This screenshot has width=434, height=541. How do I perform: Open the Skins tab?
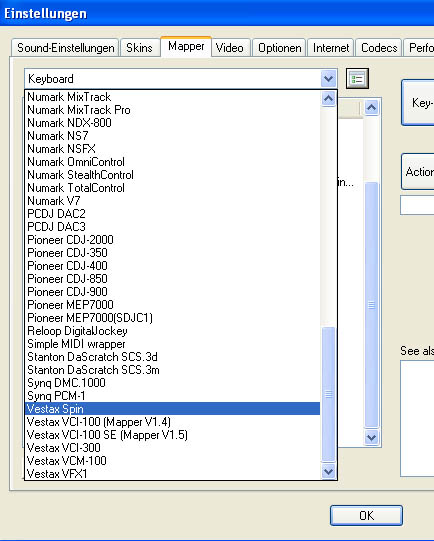point(139,48)
